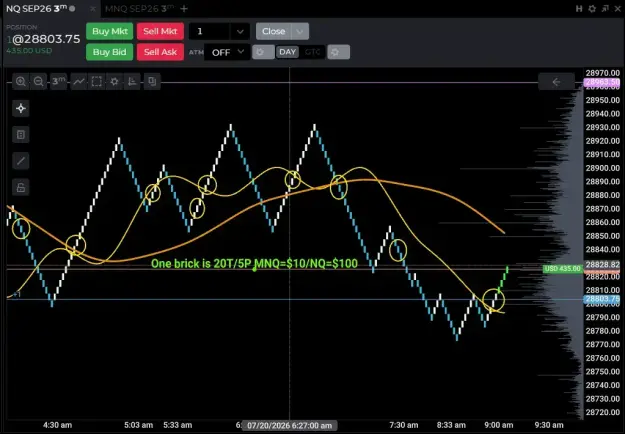Zoom in on the chart

point(21,82)
